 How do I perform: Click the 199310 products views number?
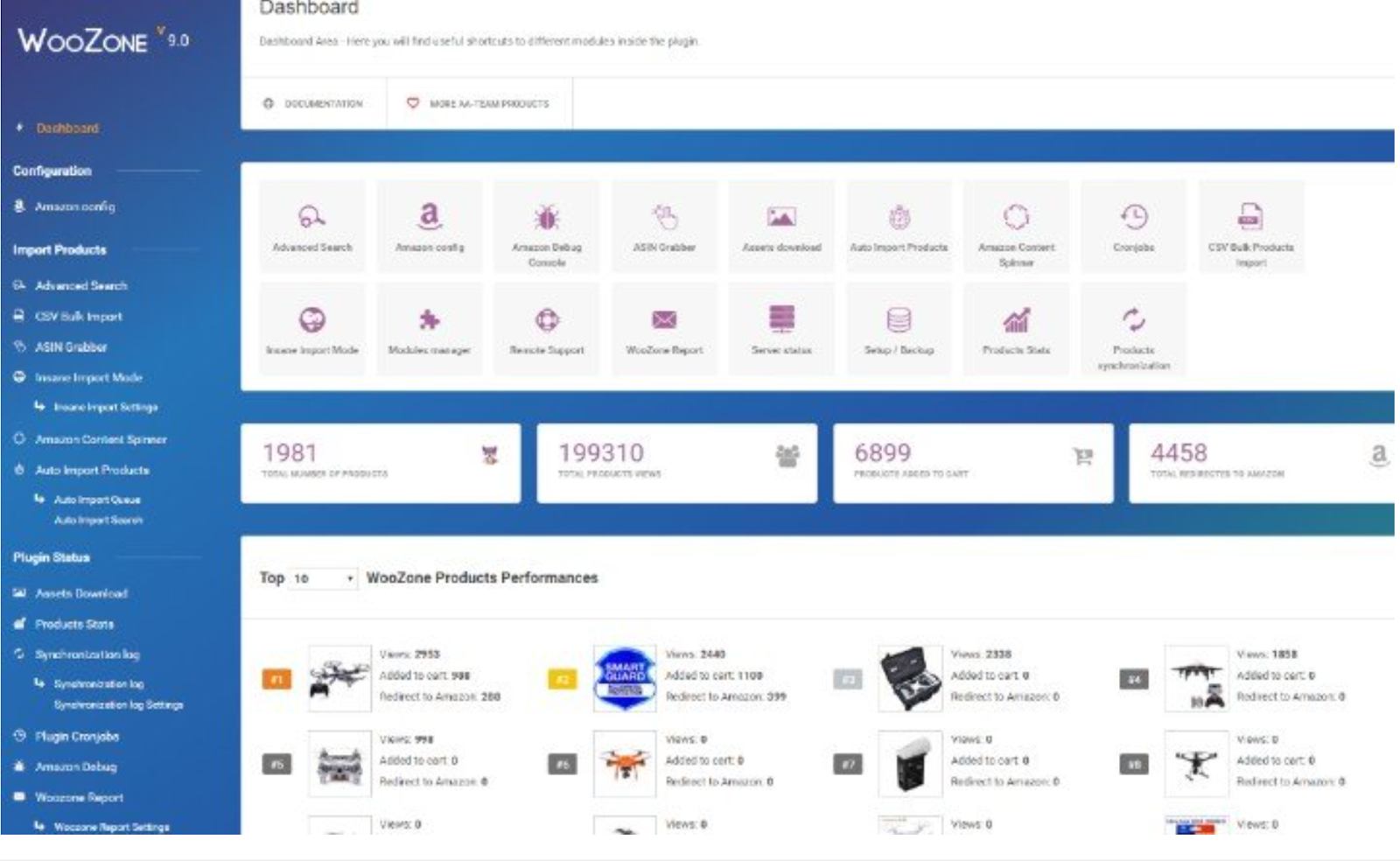point(601,452)
